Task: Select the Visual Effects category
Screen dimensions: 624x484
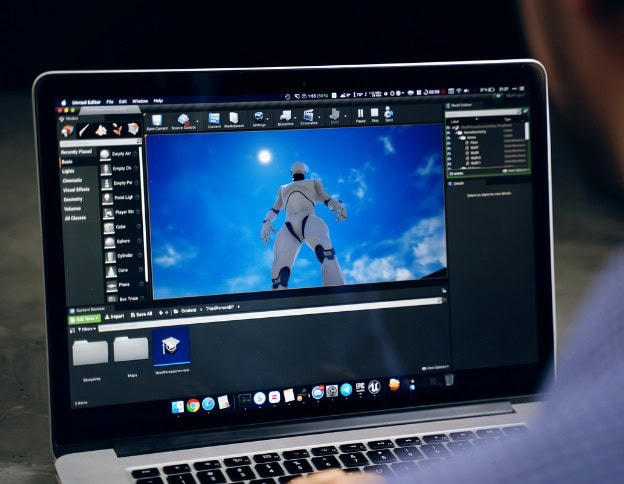Action: [76, 190]
